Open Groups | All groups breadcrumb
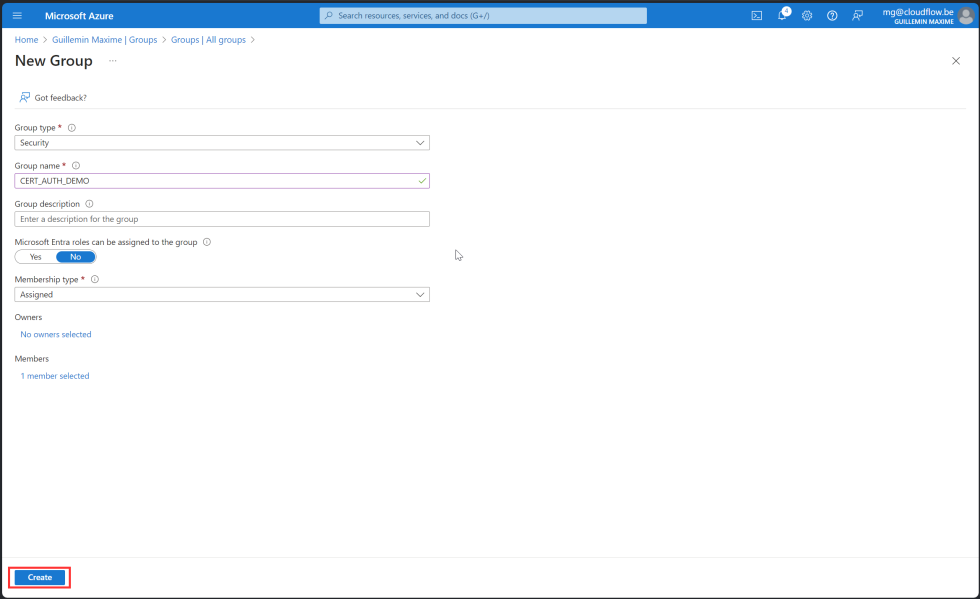The height and width of the screenshot is (599, 980). pyautogui.click(x=210, y=39)
